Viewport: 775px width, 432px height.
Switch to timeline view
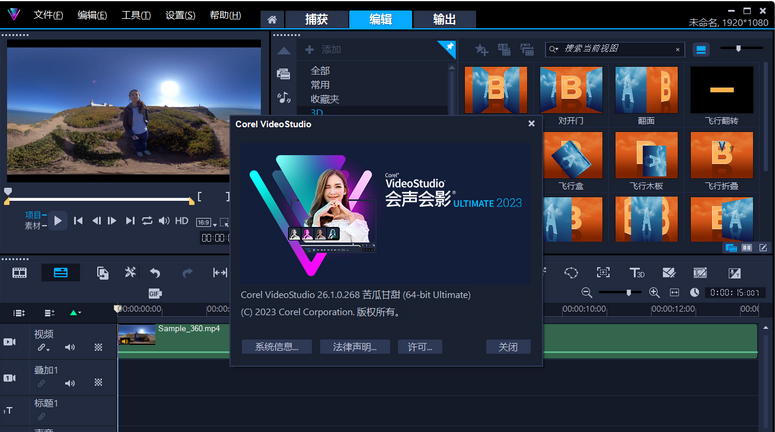click(61, 273)
